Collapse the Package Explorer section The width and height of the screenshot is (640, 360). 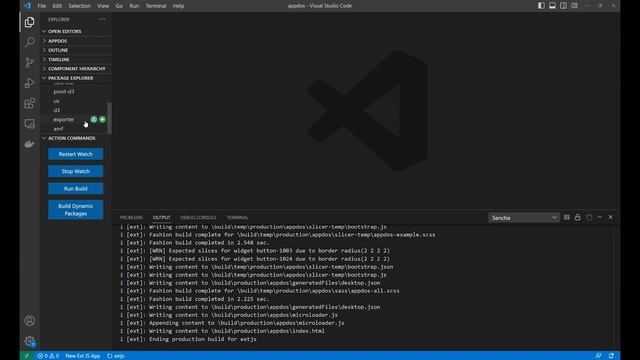(76, 78)
